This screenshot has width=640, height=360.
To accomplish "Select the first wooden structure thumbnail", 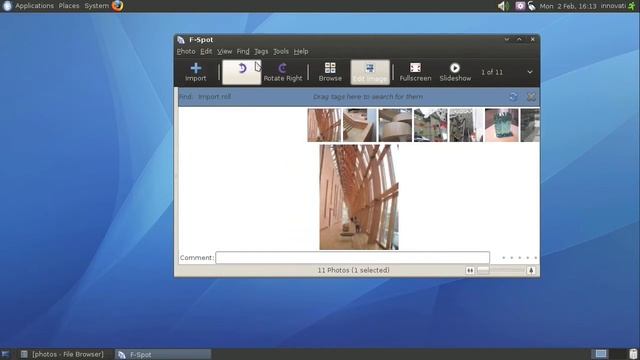I will (324, 125).
